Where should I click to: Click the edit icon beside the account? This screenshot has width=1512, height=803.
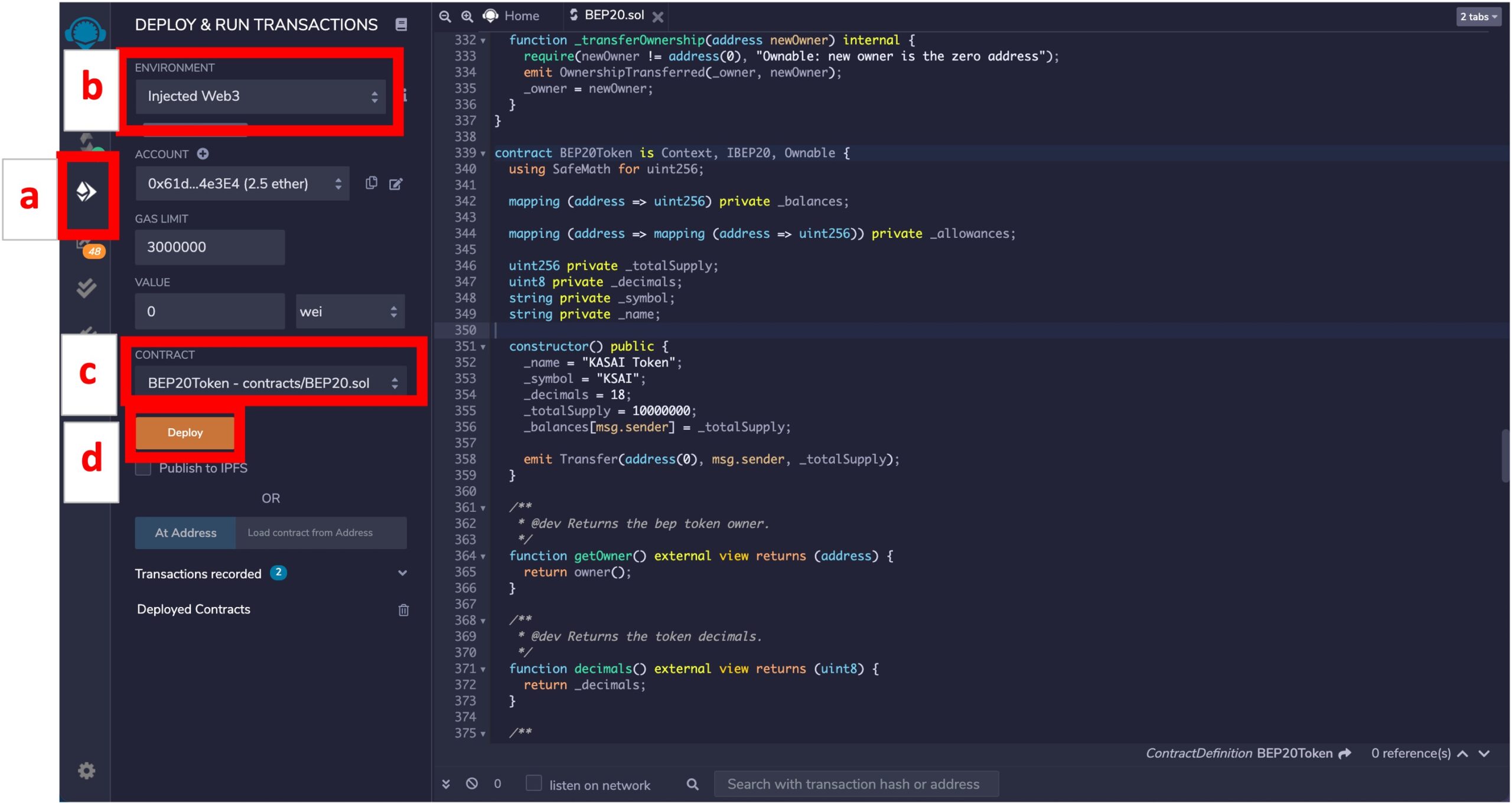(x=396, y=184)
